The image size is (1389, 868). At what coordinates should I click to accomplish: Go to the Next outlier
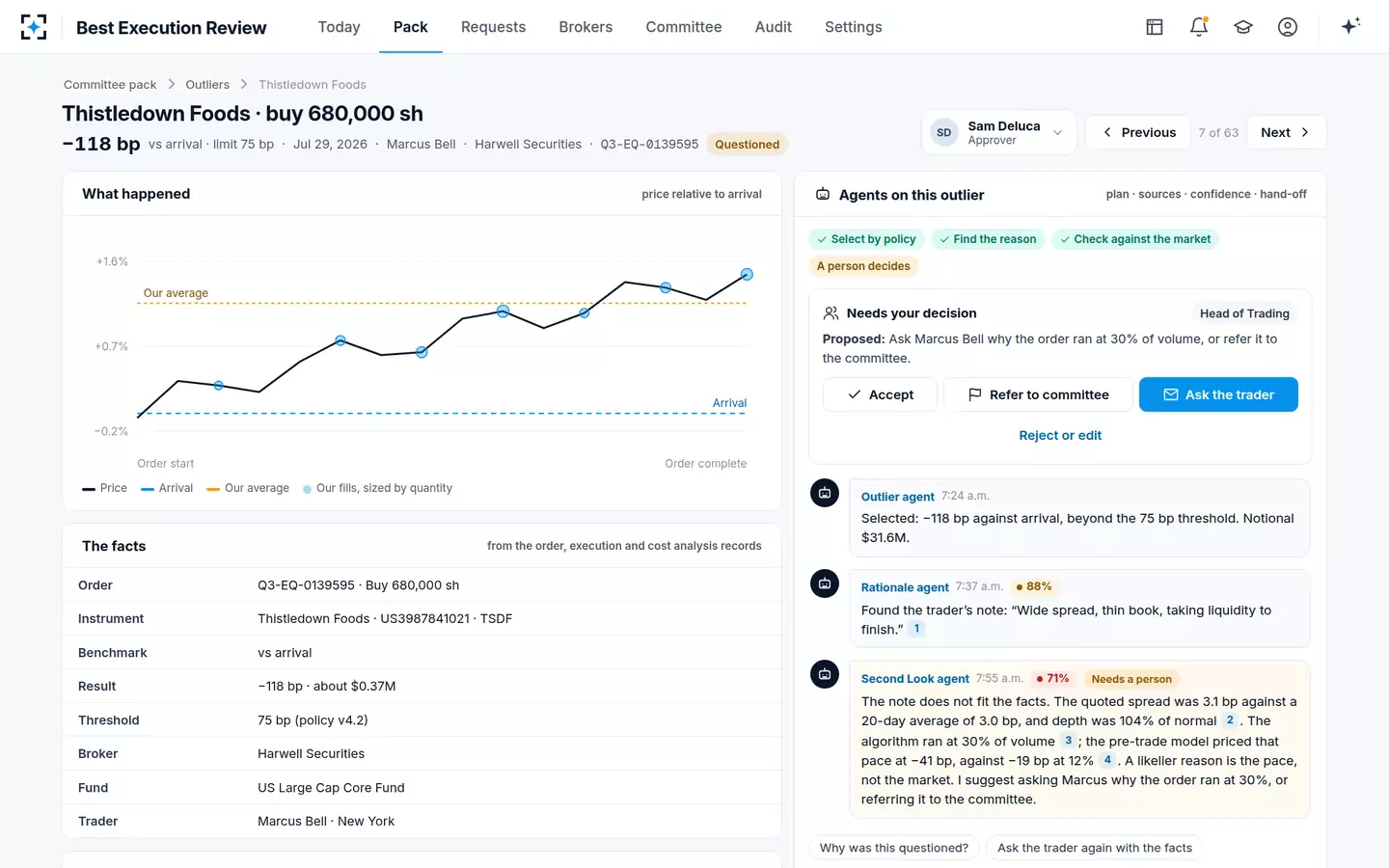(x=1286, y=132)
